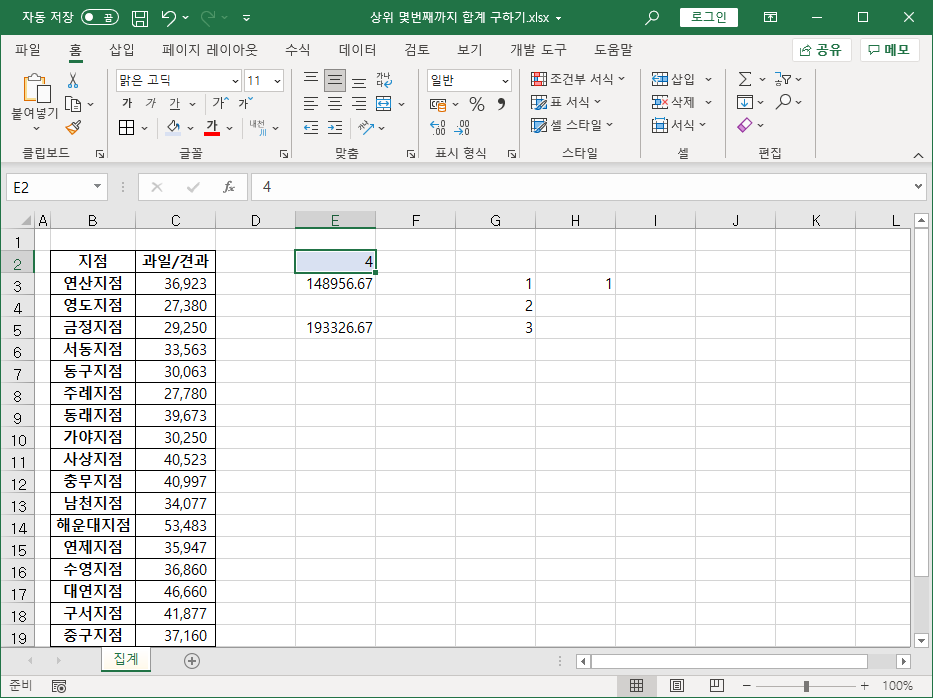Click the decrease indent icon
The image size is (933, 698).
(311, 127)
